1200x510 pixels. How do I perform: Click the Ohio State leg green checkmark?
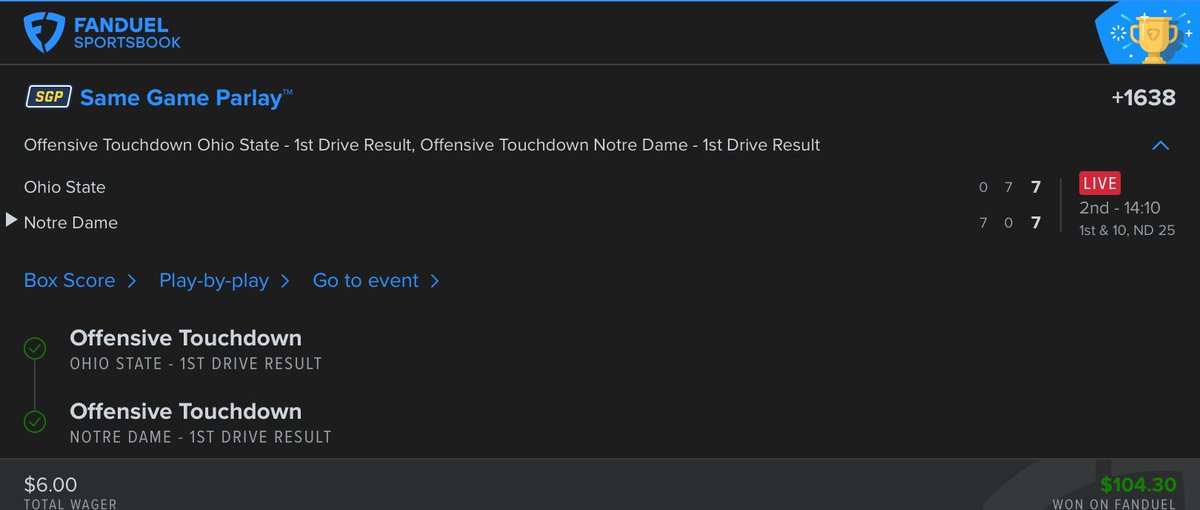[x=35, y=349]
